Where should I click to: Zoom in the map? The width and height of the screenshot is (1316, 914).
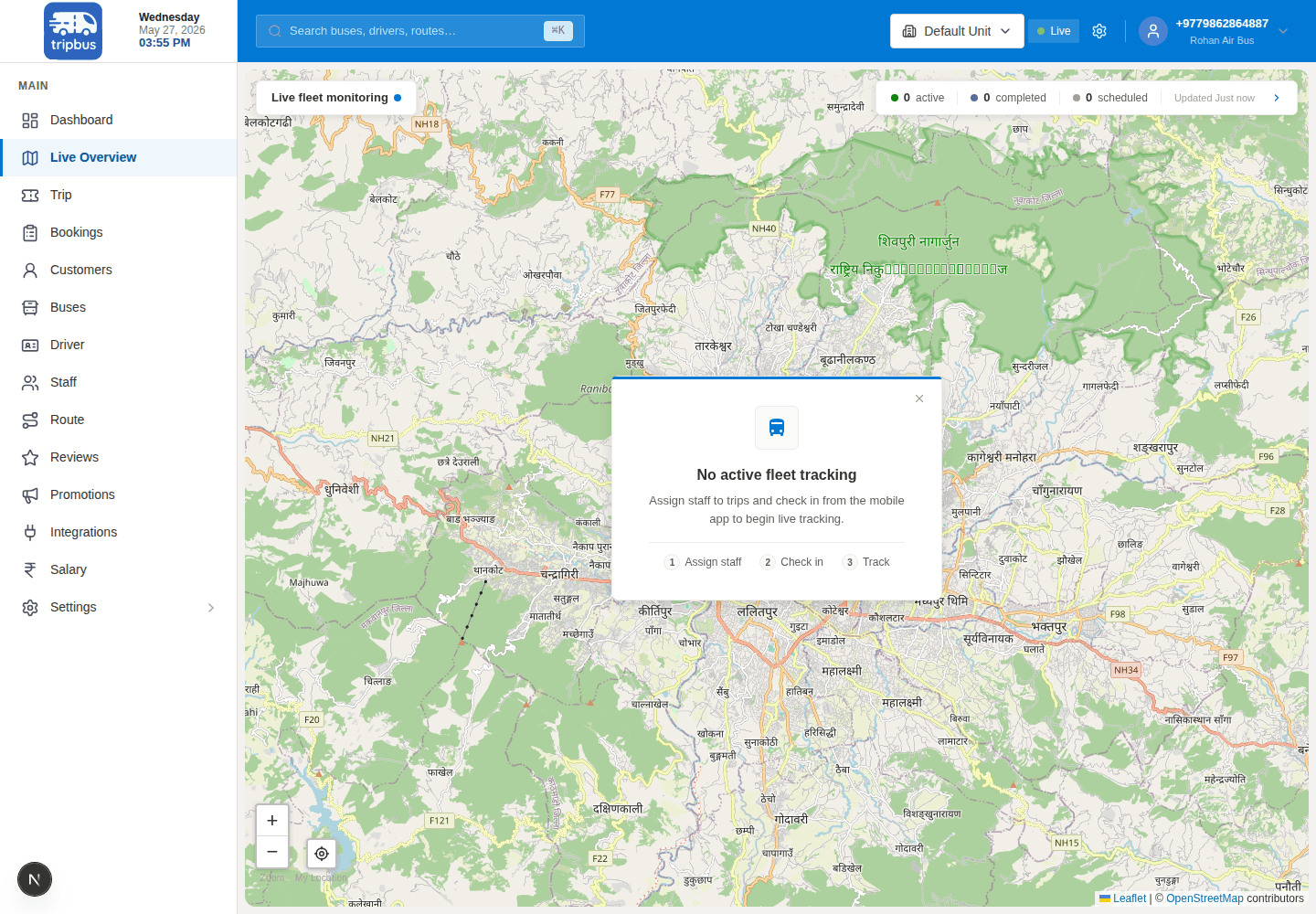coord(272,821)
